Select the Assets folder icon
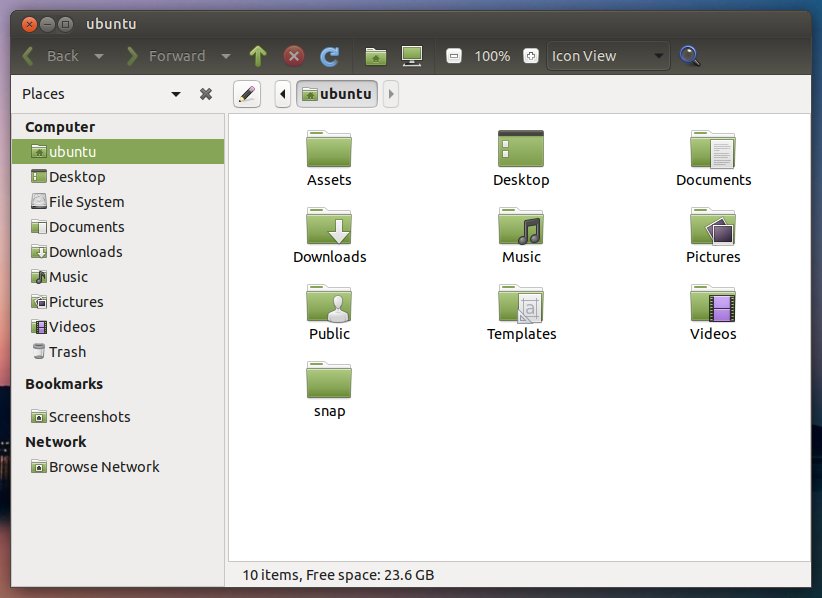 [329, 149]
